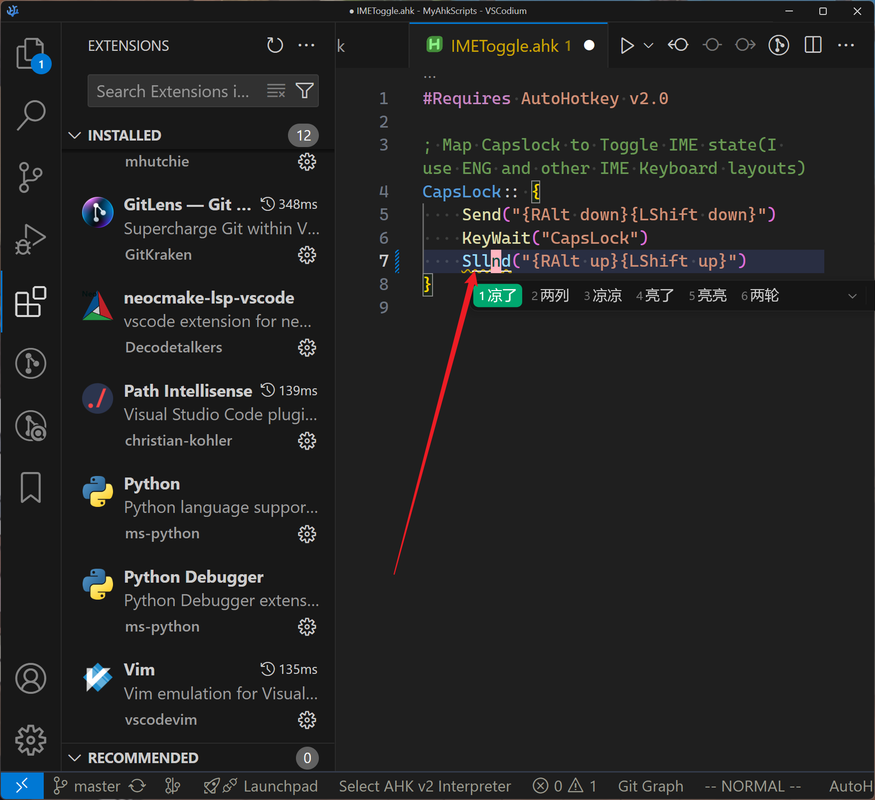
Task: Expand IME candidate list chevron
Action: pos(852,296)
